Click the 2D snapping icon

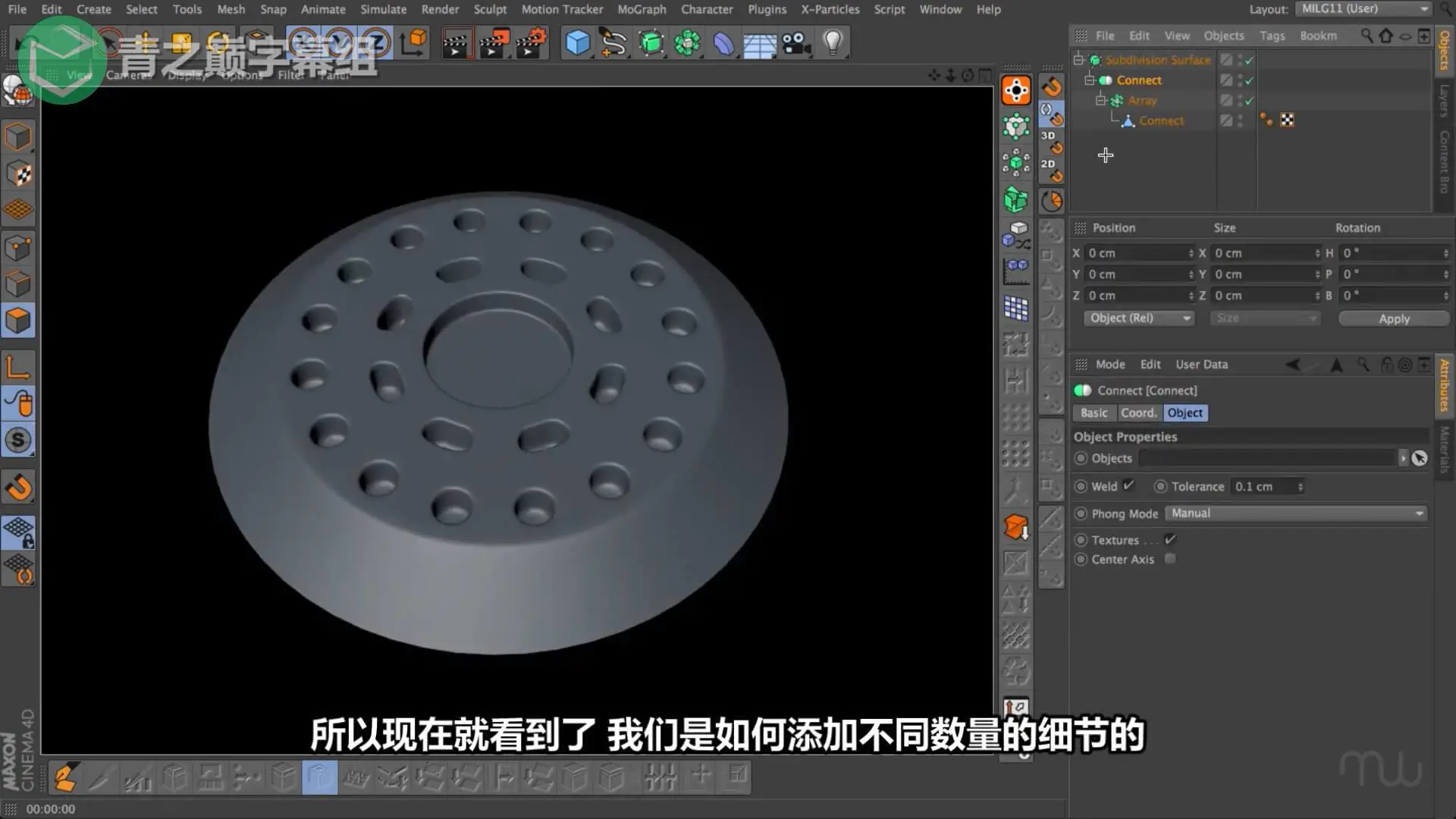tap(1051, 170)
